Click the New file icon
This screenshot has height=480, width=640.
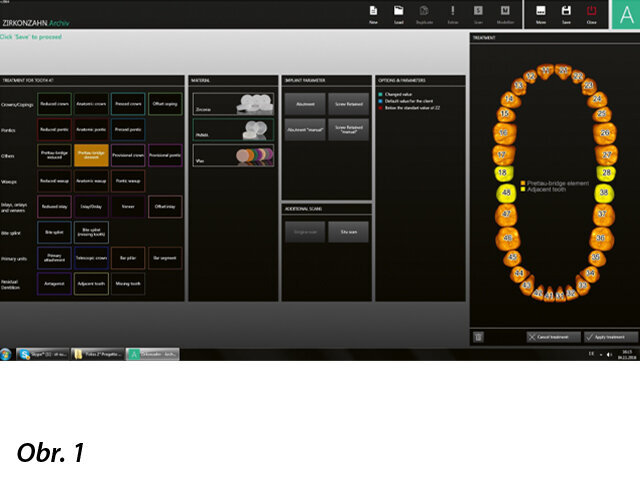click(373, 12)
